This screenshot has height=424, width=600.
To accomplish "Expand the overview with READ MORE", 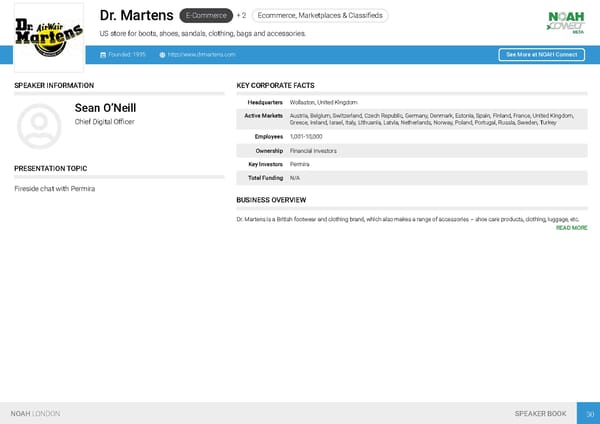I will pyautogui.click(x=571, y=228).
